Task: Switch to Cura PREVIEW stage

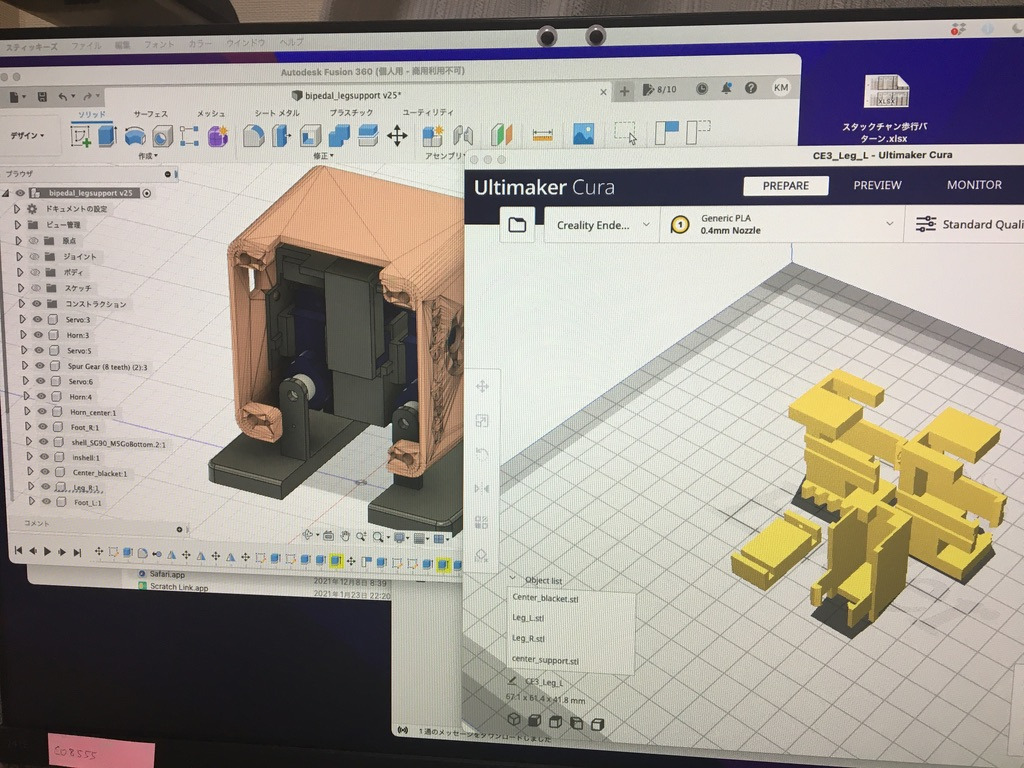Action: (877, 185)
